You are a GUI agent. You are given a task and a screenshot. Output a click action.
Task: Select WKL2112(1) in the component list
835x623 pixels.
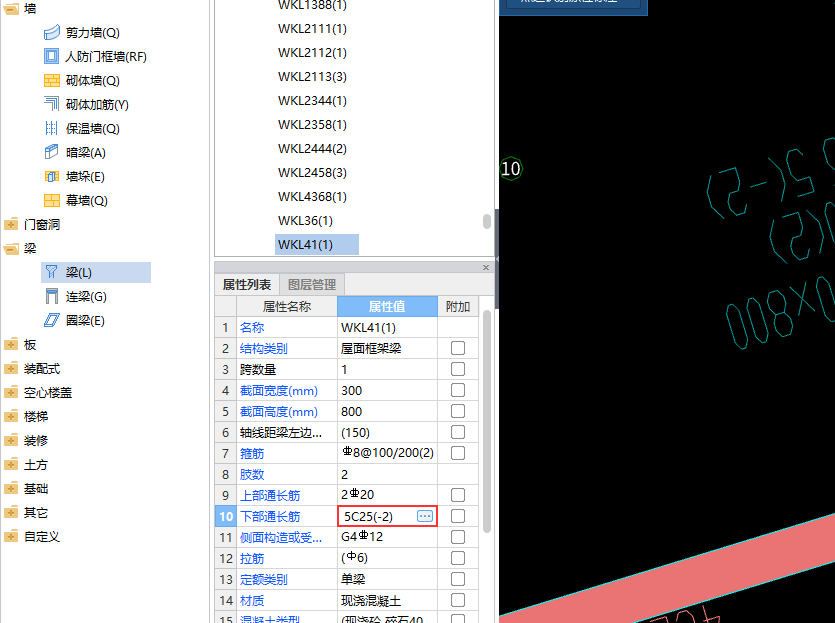pyautogui.click(x=312, y=53)
